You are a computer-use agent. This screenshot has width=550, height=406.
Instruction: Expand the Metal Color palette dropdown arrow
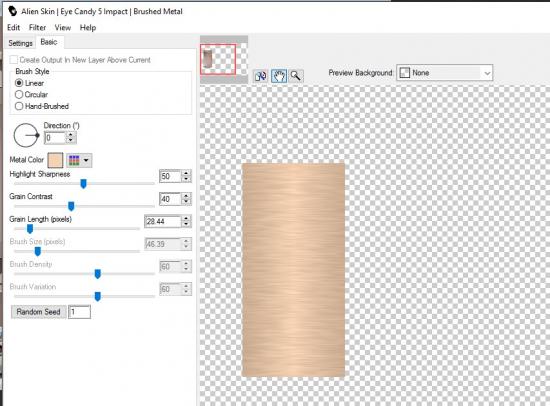pyautogui.click(x=86, y=160)
